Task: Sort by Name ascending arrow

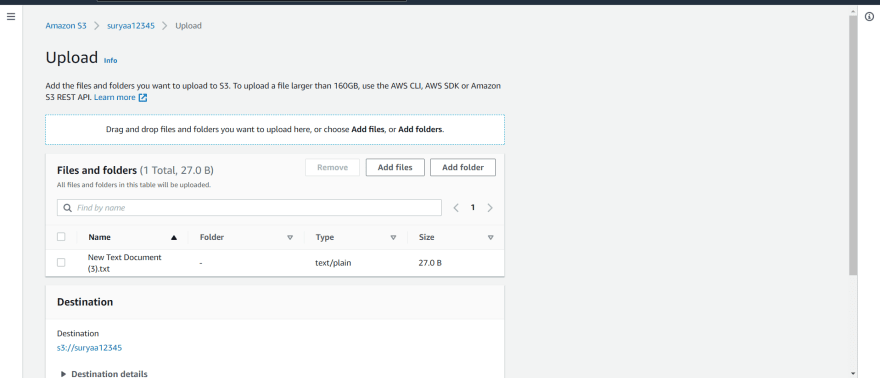Action: [x=173, y=237]
